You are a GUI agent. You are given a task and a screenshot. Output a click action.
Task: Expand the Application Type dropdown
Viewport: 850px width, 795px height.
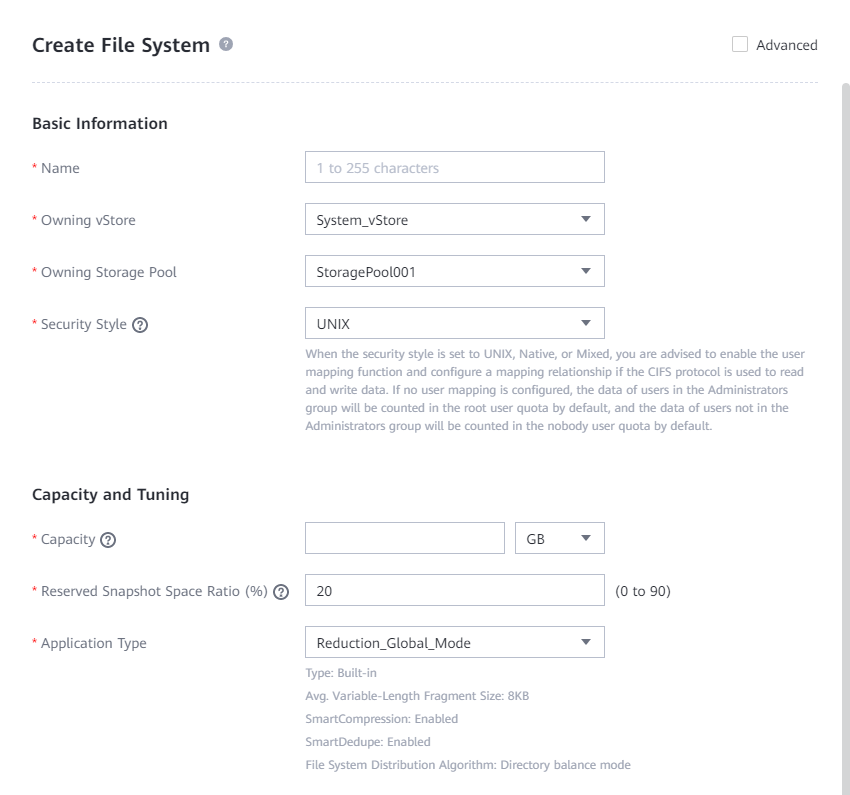tap(454, 643)
